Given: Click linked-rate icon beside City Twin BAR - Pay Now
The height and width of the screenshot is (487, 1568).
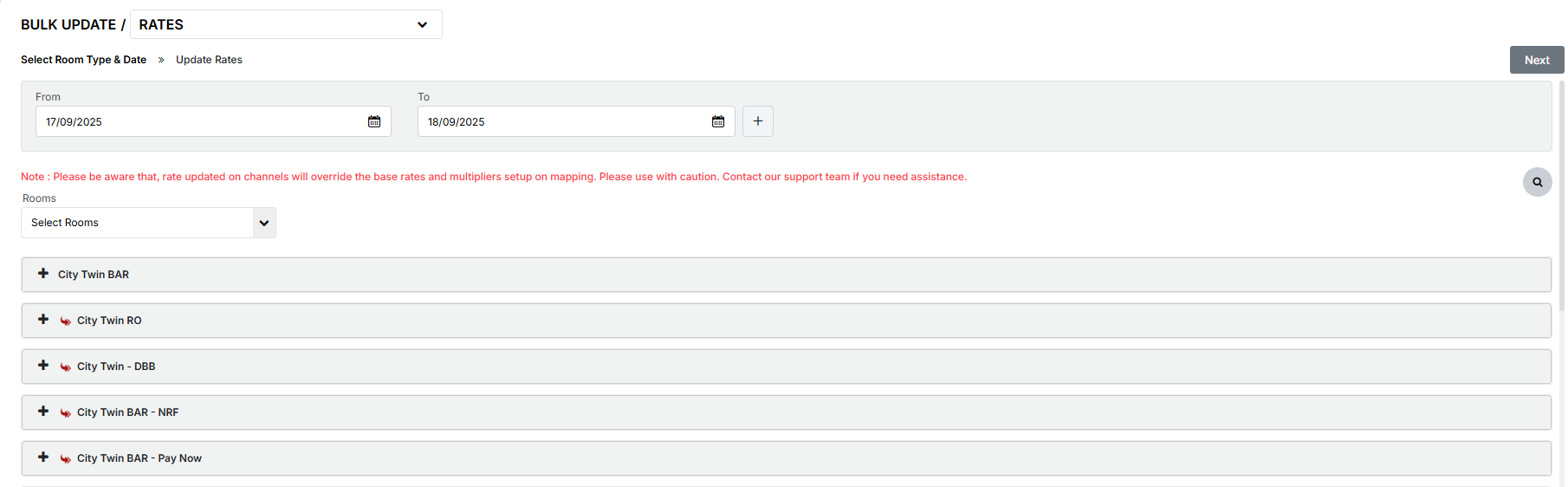Looking at the screenshot, I should click(x=66, y=459).
